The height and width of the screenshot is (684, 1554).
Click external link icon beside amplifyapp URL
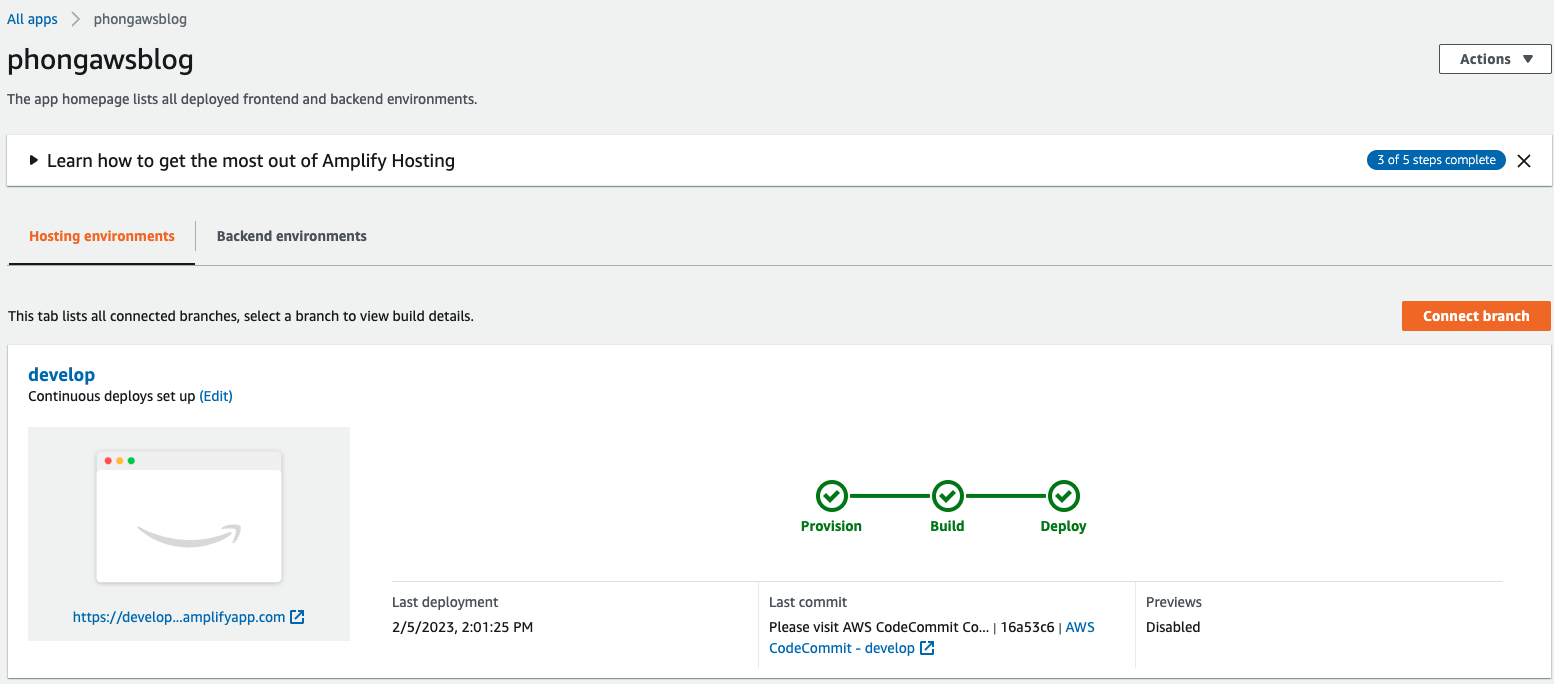pos(297,617)
